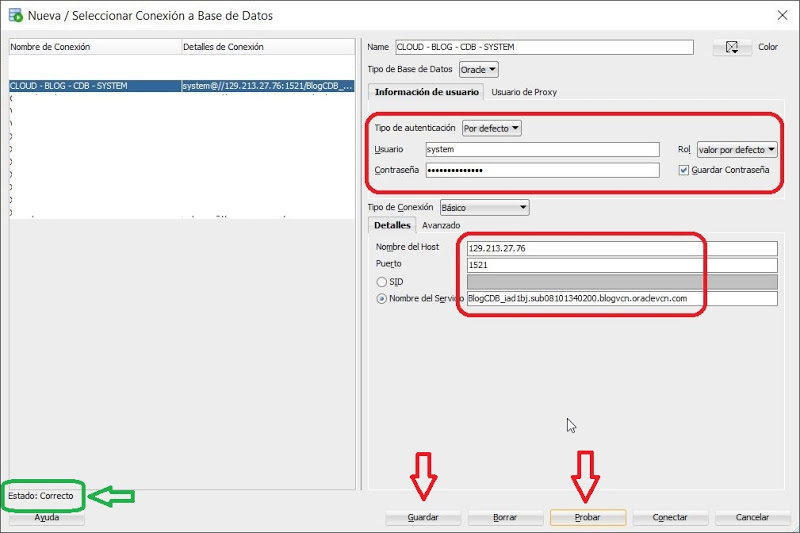Toggle the Guardar Contraseña checkbox
This screenshot has height=533, width=800.
click(684, 170)
